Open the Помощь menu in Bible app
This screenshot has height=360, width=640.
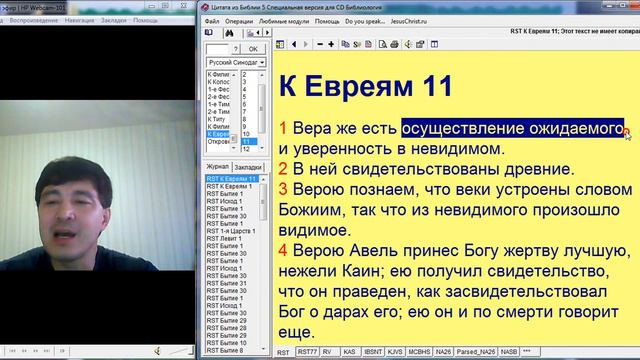pos(327,21)
